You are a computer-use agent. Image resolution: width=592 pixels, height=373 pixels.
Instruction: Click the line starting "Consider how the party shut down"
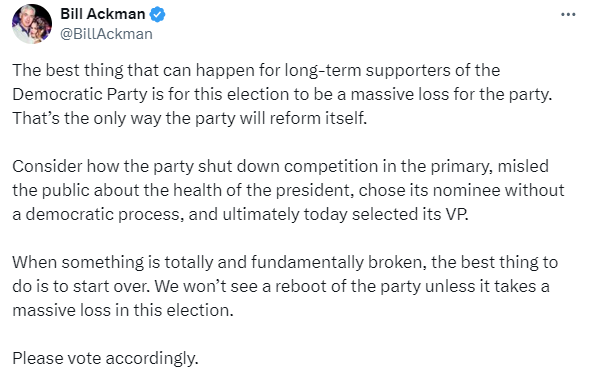tap(281, 166)
